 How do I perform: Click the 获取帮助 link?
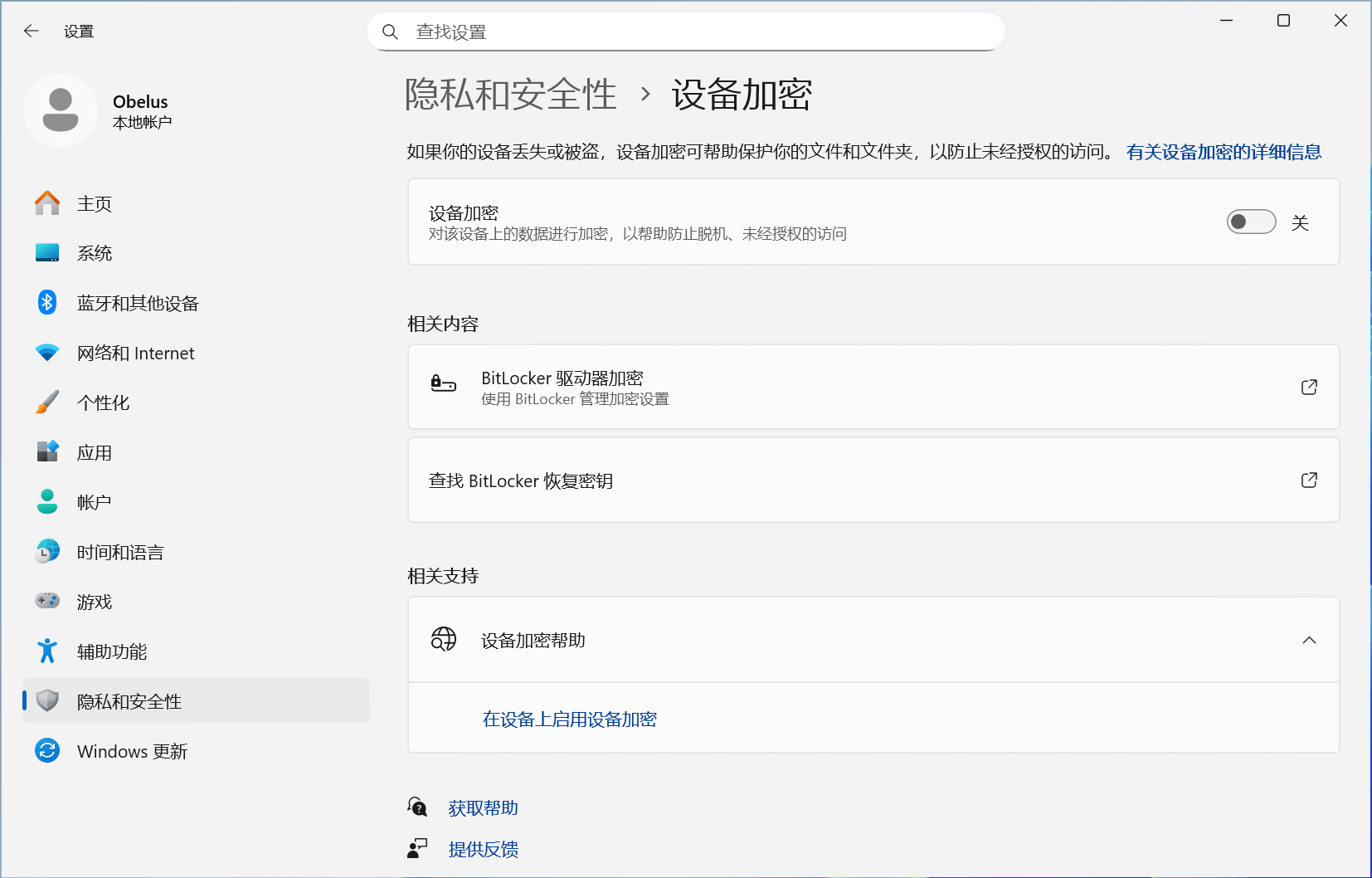click(x=483, y=808)
